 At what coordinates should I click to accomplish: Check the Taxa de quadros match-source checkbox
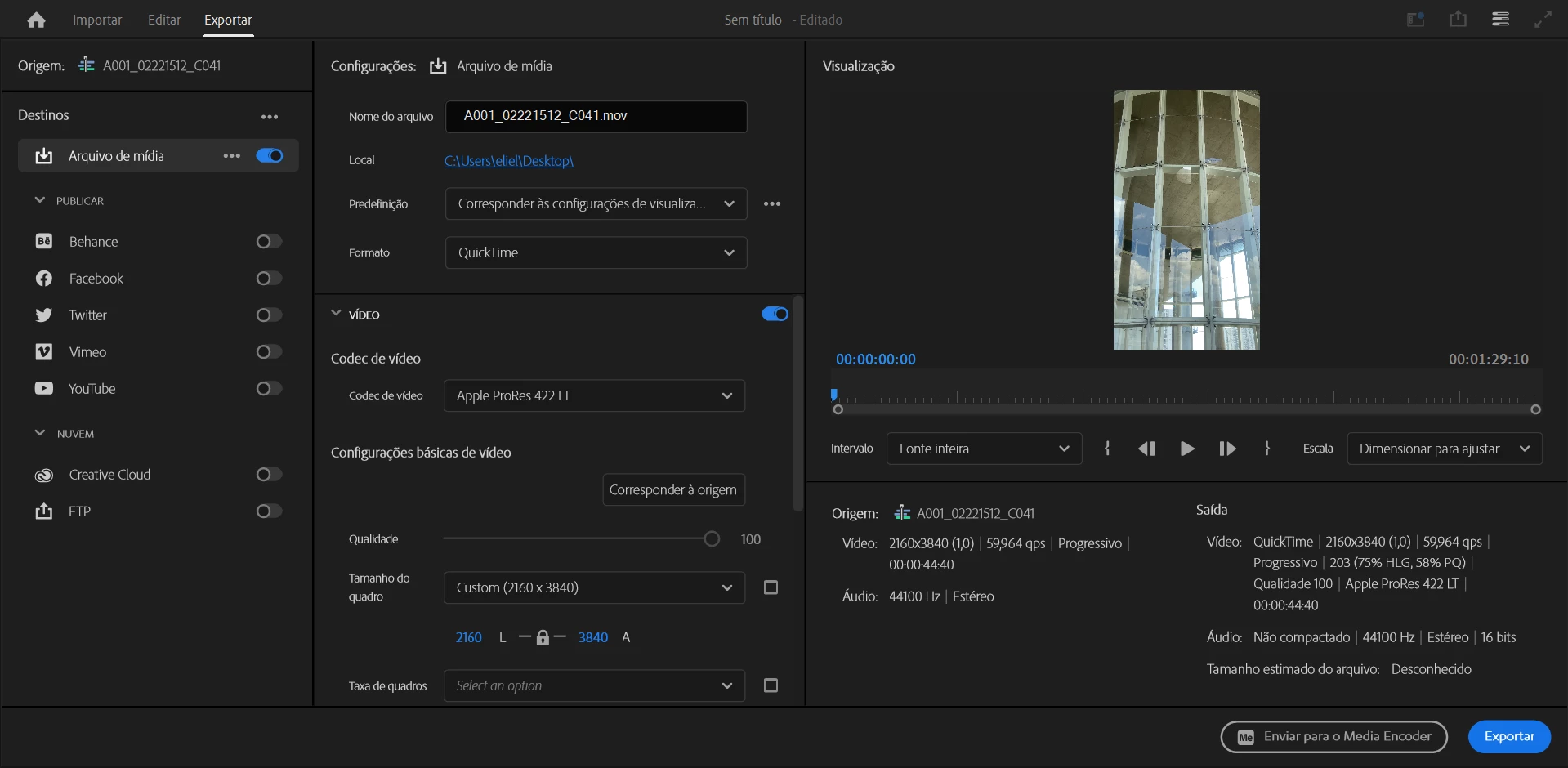pyautogui.click(x=771, y=685)
